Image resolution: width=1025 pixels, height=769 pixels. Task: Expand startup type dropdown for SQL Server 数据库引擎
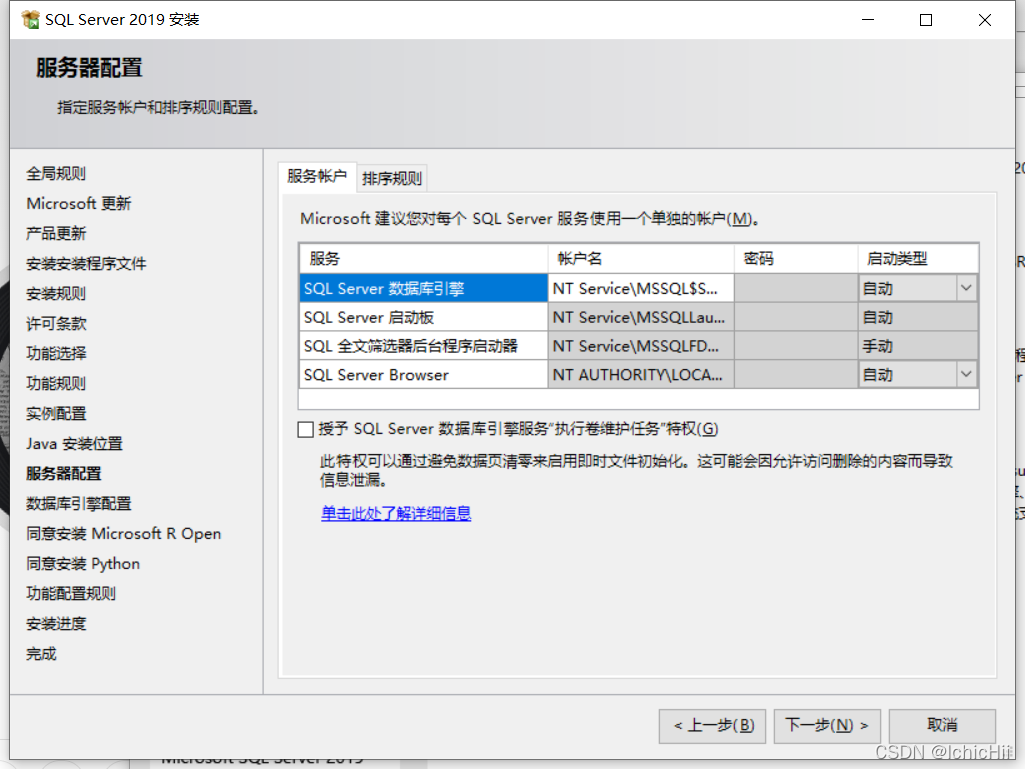click(966, 288)
